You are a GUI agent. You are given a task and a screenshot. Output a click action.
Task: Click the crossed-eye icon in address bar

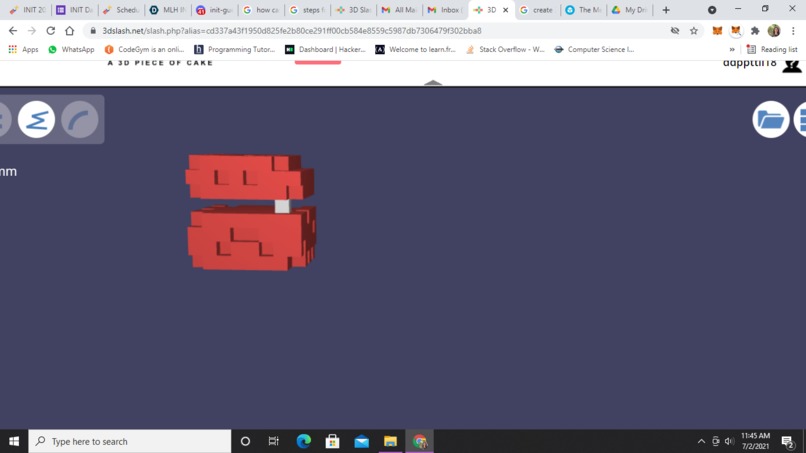[675, 31]
